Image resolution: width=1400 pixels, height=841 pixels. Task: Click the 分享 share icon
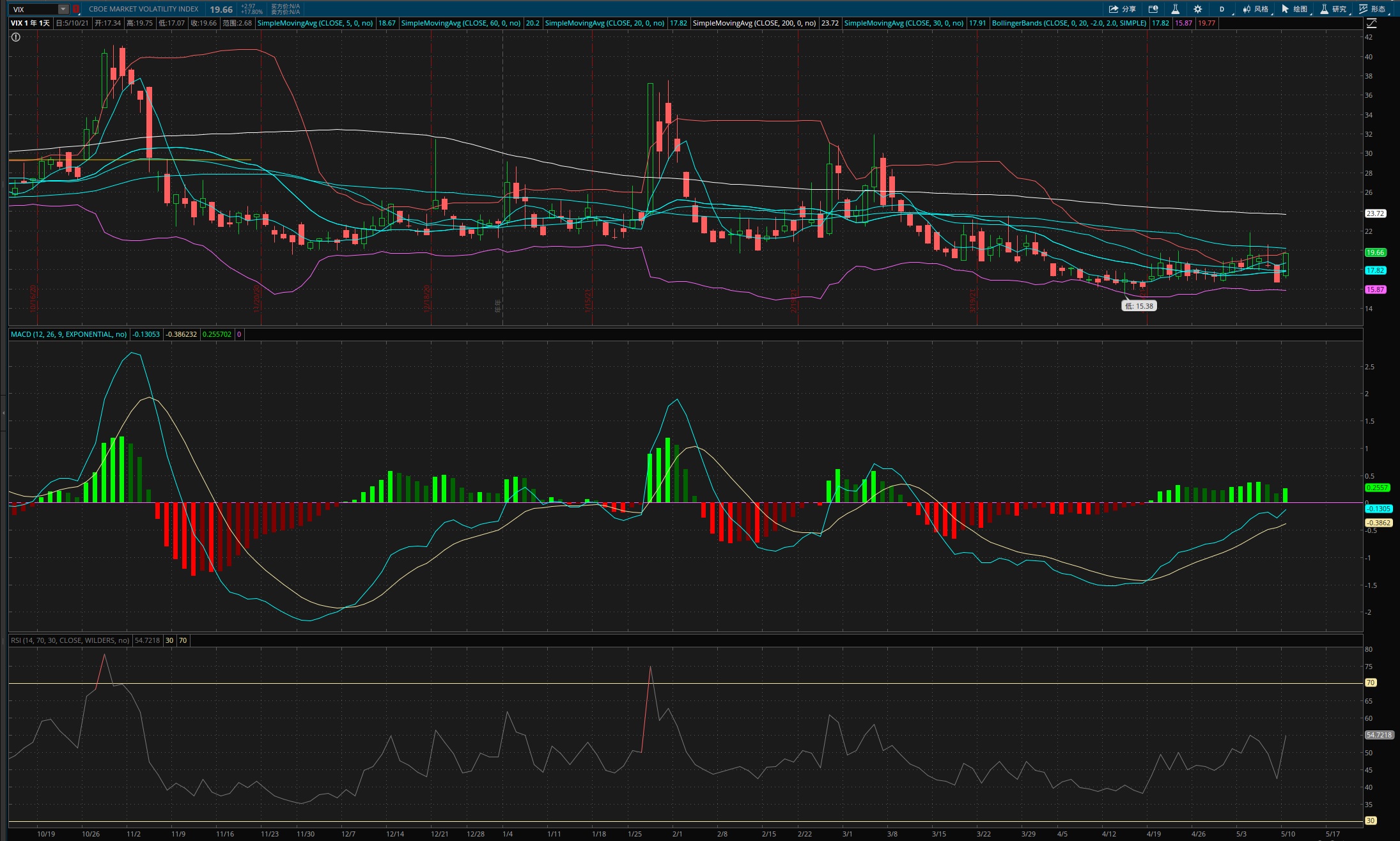(1122, 9)
